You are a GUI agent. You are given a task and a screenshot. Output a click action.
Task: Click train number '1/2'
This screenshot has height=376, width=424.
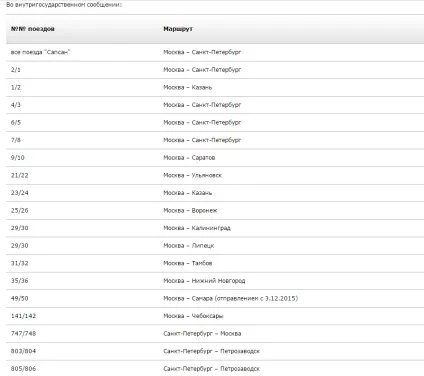(x=16, y=88)
